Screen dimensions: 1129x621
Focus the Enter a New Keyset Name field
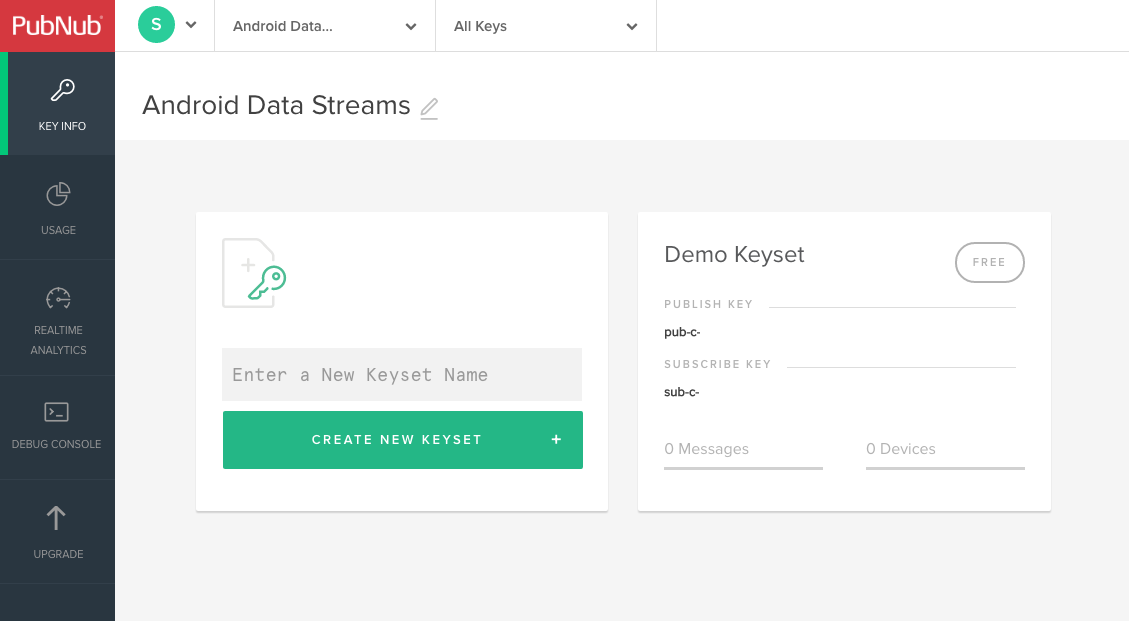[402, 375]
